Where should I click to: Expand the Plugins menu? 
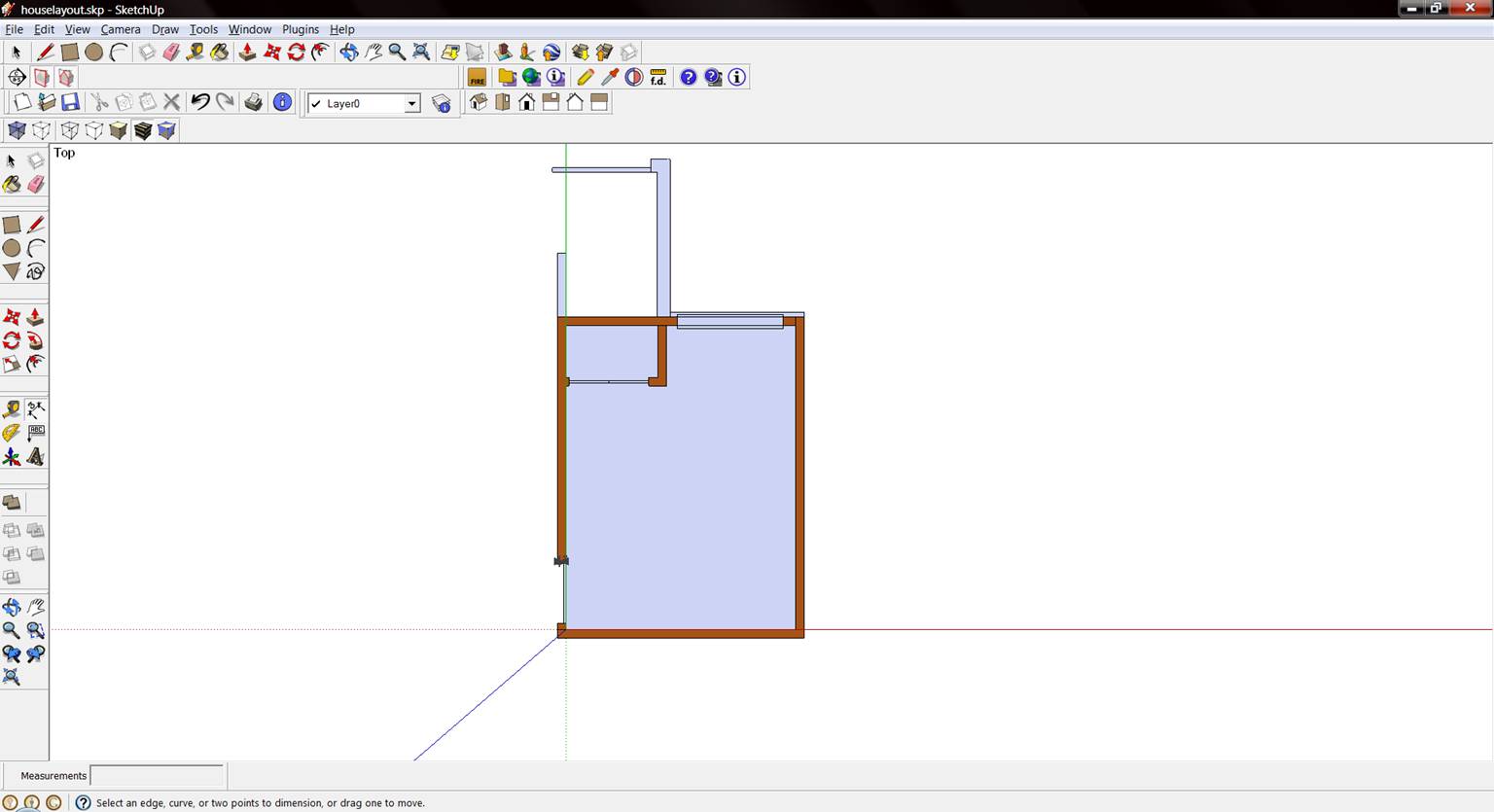[x=301, y=29]
